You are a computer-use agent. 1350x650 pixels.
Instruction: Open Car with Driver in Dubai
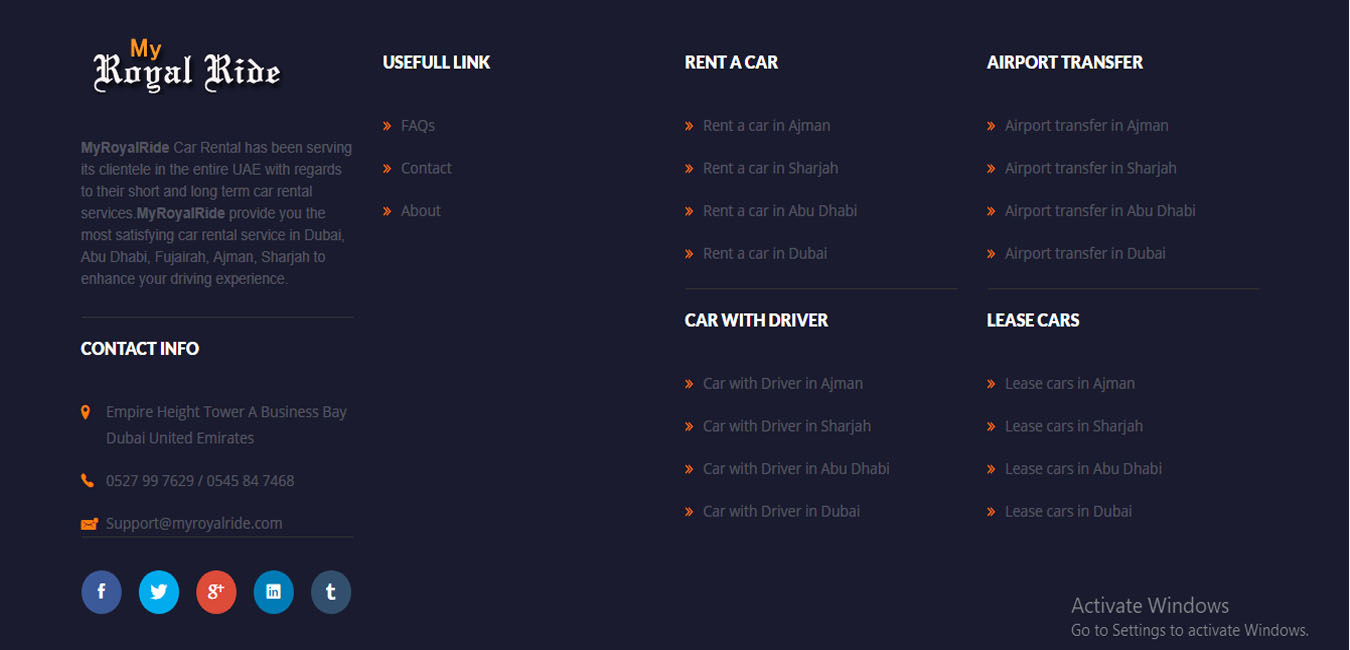coord(781,512)
